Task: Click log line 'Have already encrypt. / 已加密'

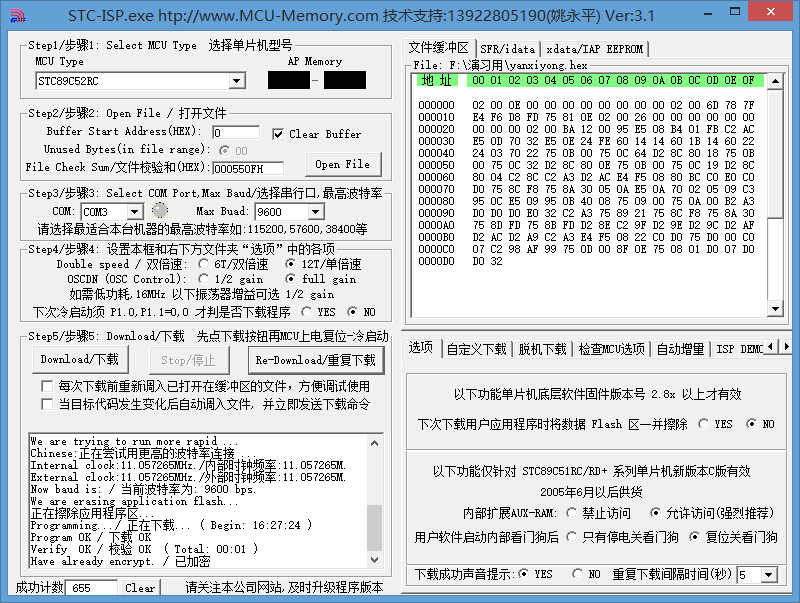Action: pos(120,561)
